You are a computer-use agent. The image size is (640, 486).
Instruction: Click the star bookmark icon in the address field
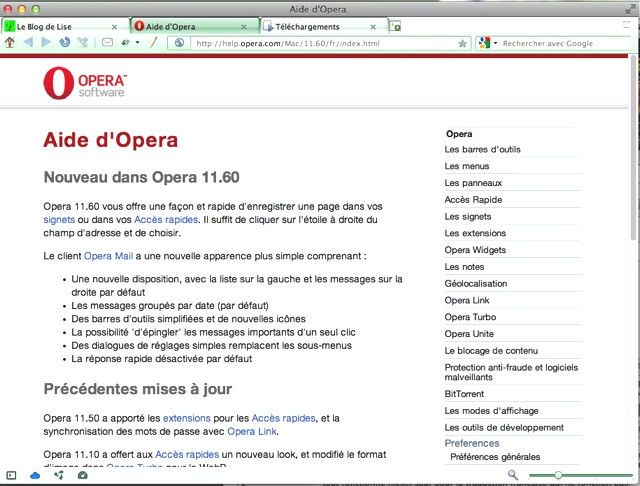462,44
